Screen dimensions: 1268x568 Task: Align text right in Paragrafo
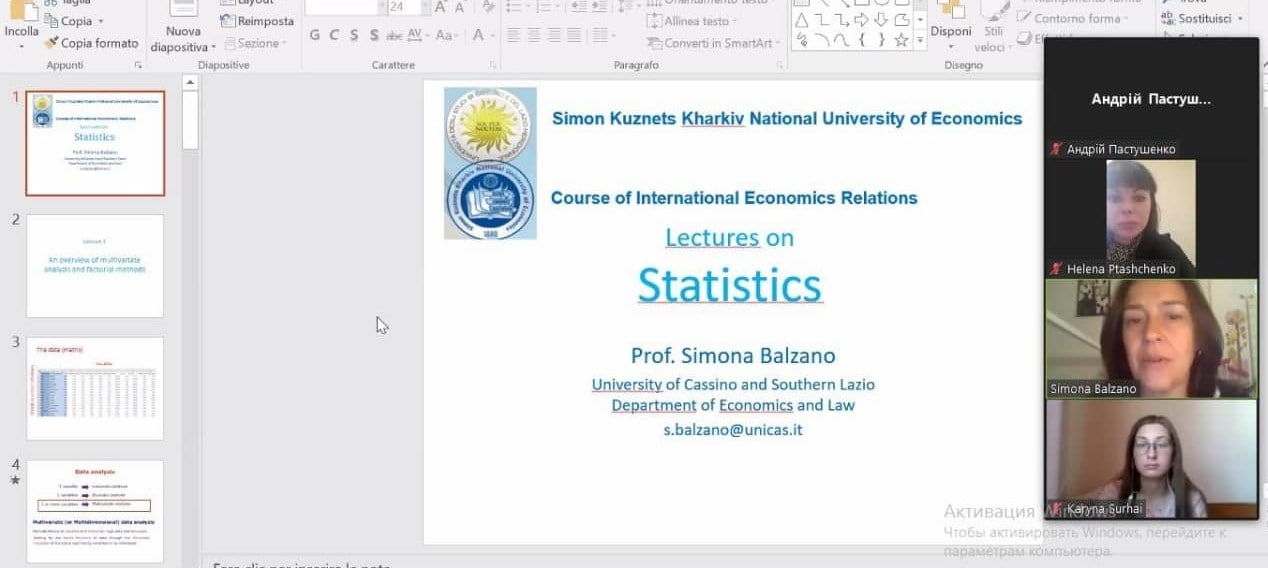pyautogui.click(x=556, y=35)
